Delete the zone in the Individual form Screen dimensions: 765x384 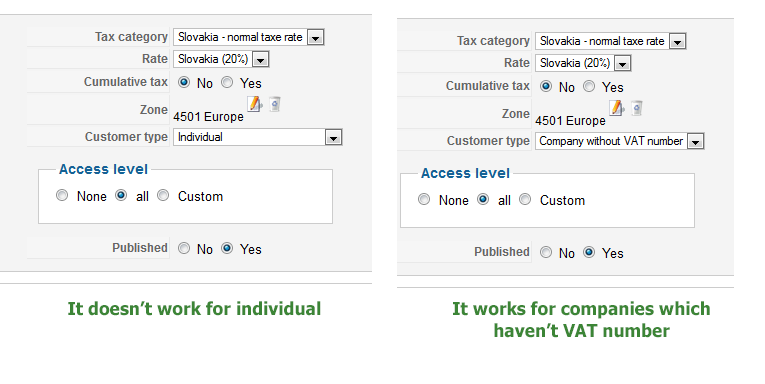[x=275, y=104]
